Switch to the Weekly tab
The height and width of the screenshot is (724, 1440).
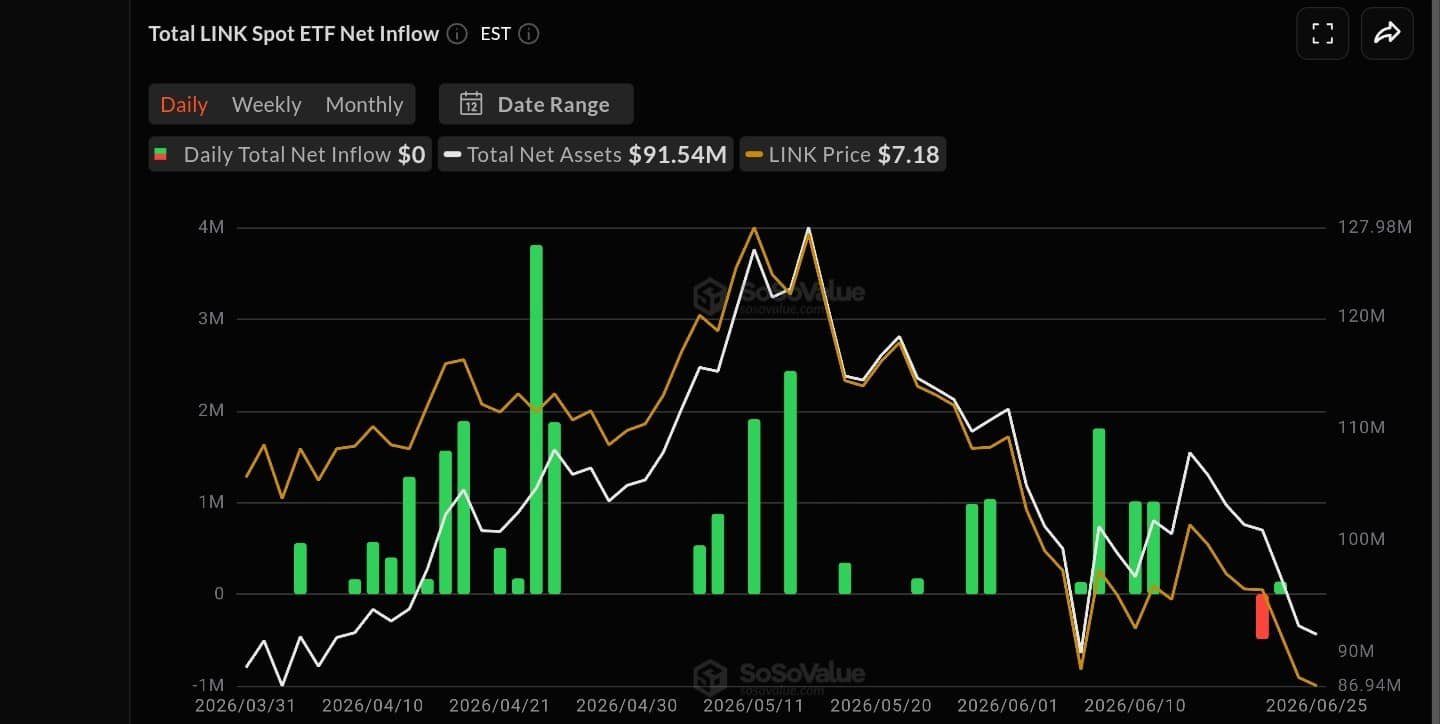(x=266, y=104)
